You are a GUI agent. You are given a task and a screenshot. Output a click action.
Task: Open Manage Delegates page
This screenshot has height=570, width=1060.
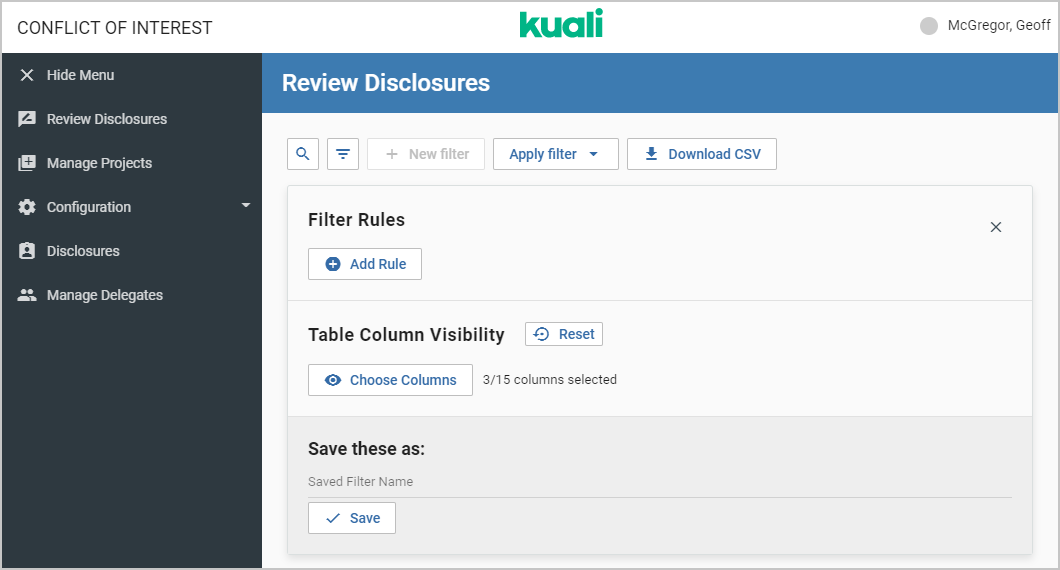104,295
